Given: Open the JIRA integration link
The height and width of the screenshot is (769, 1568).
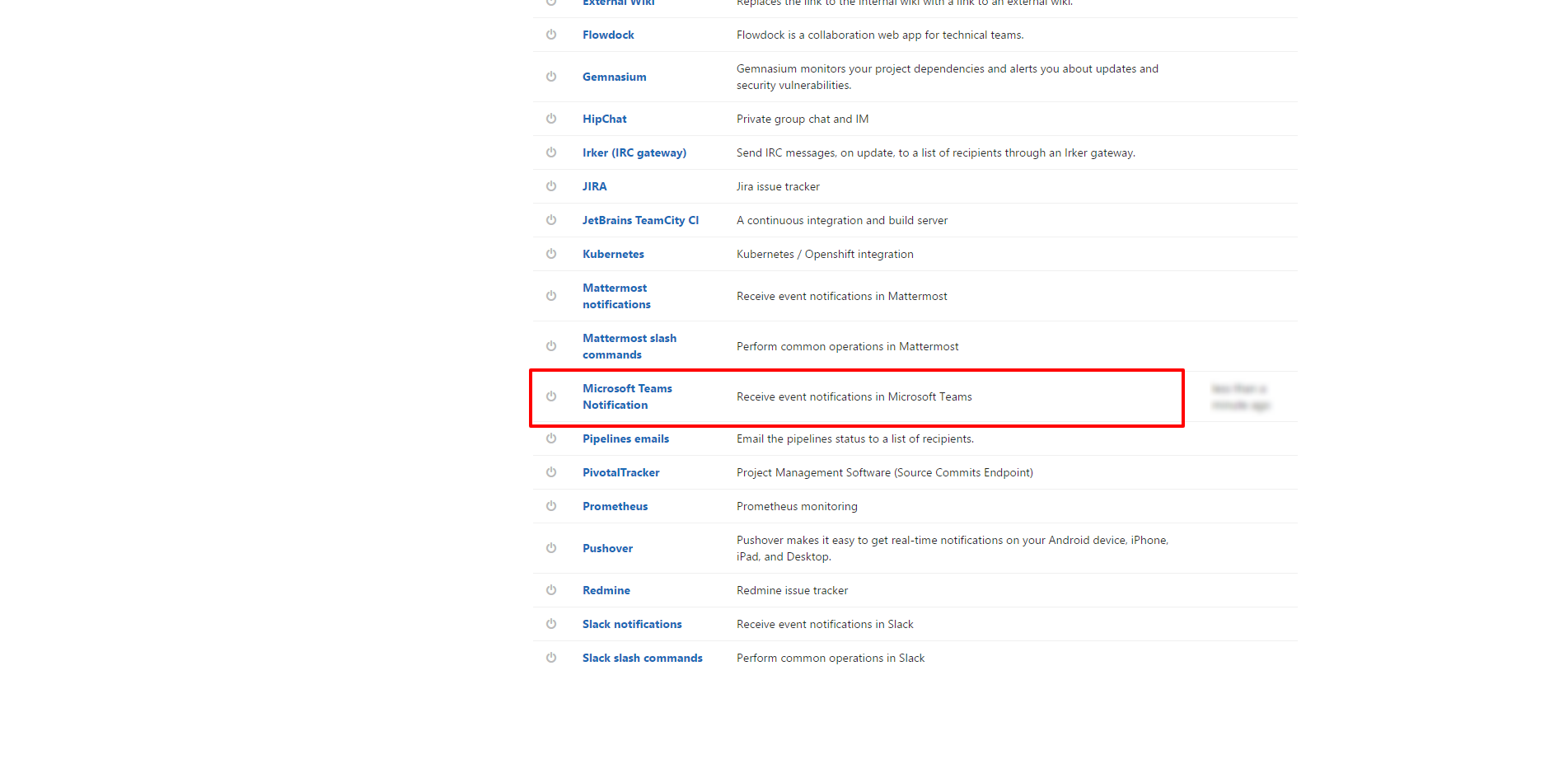Looking at the screenshot, I should (595, 186).
